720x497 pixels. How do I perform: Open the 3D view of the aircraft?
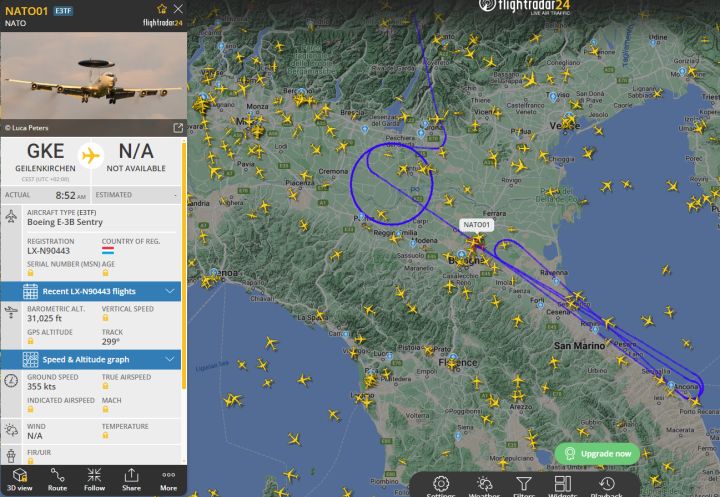click(19, 480)
